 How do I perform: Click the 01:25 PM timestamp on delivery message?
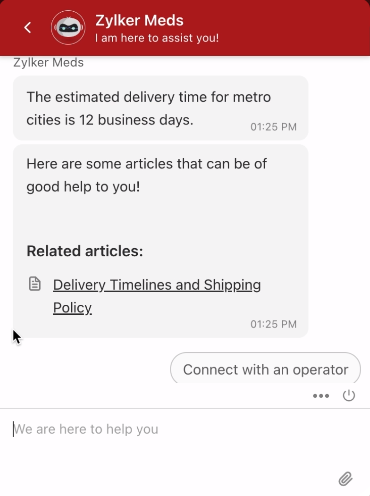[x=273, y=127]
